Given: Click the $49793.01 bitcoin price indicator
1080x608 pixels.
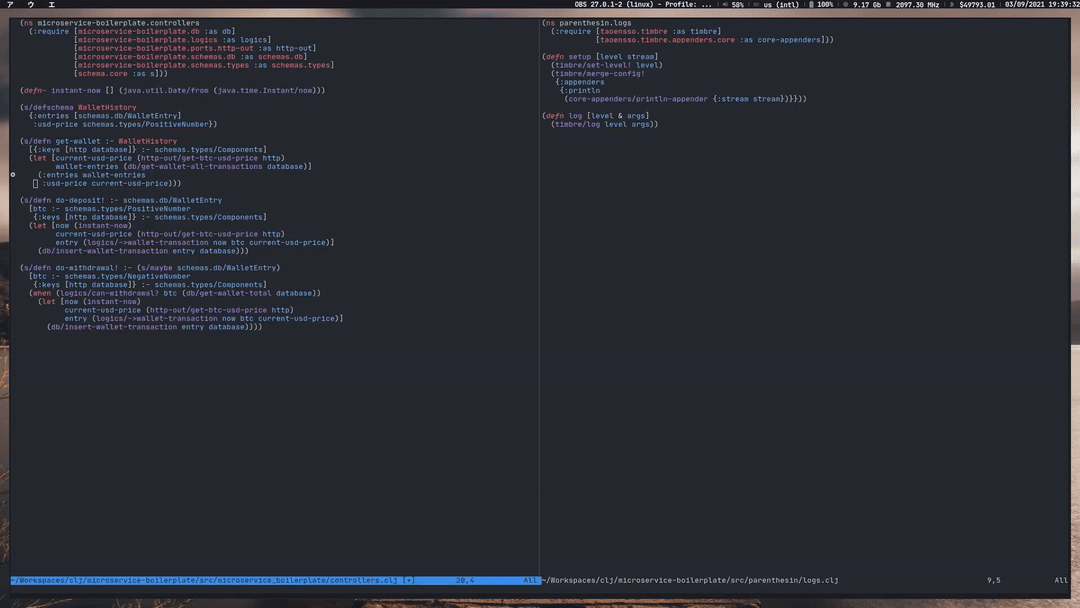Looking at the screenshot, I should tap(973, 4).
